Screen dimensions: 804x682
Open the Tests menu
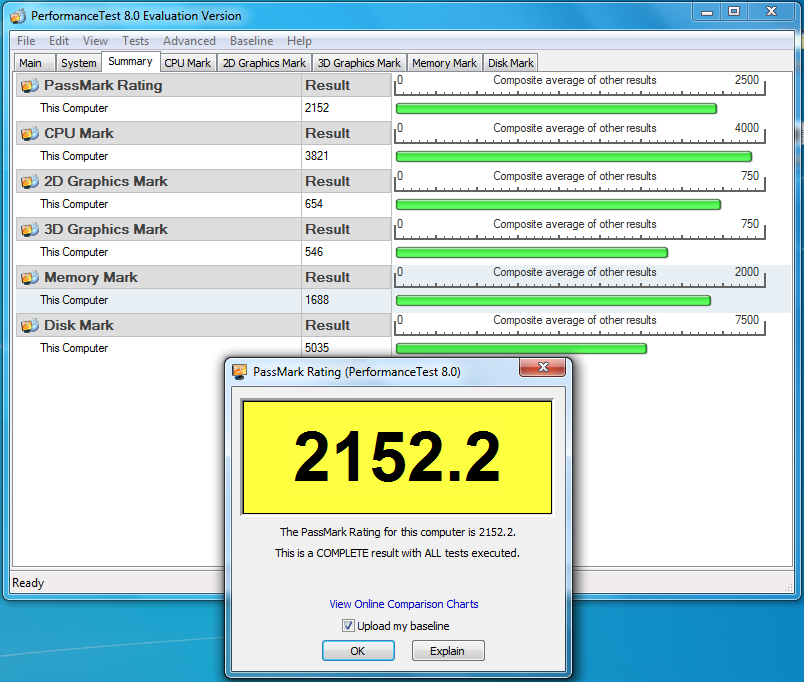pos(135,41)
